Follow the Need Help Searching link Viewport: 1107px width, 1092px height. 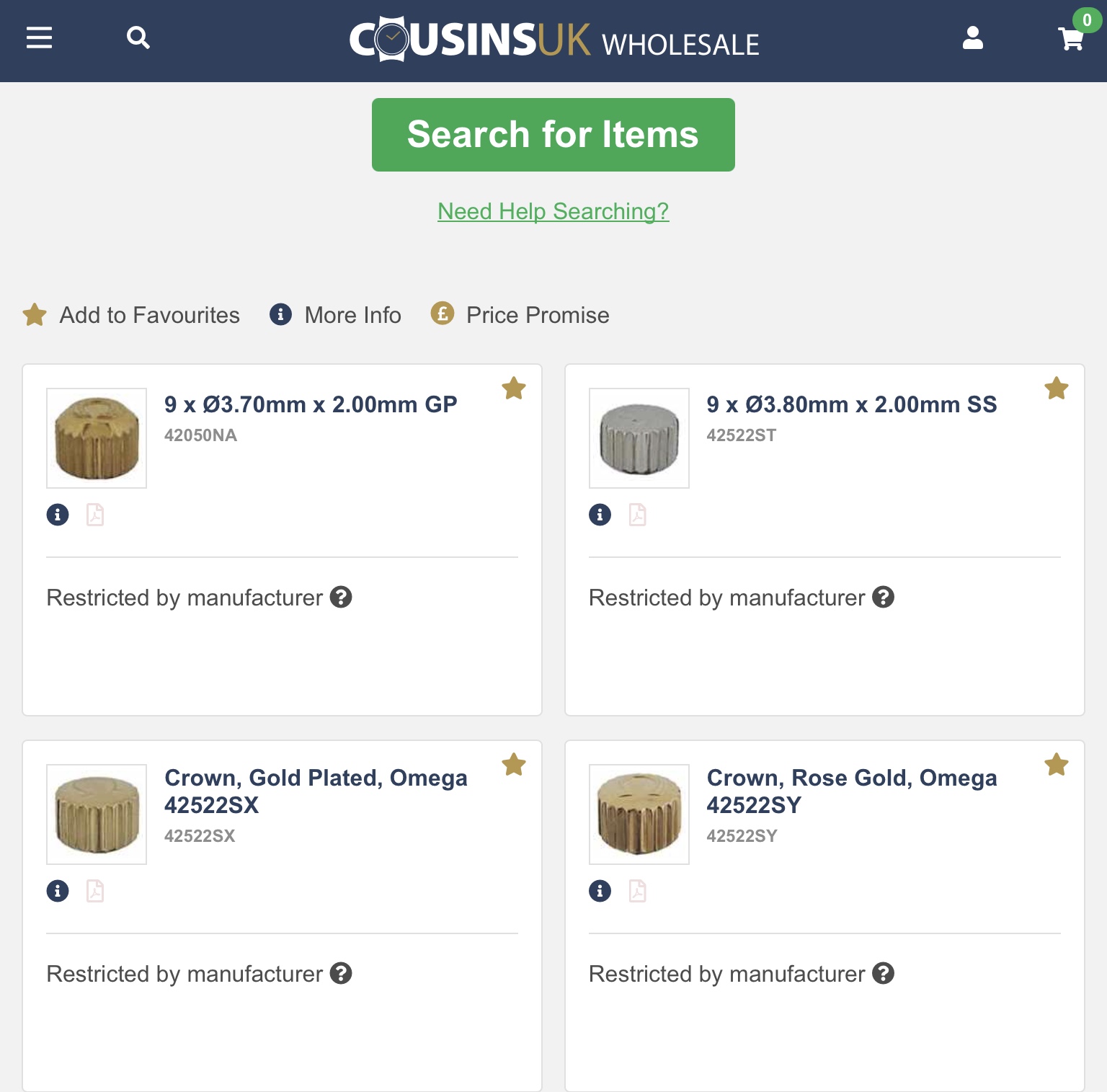[x=553, y=211]
